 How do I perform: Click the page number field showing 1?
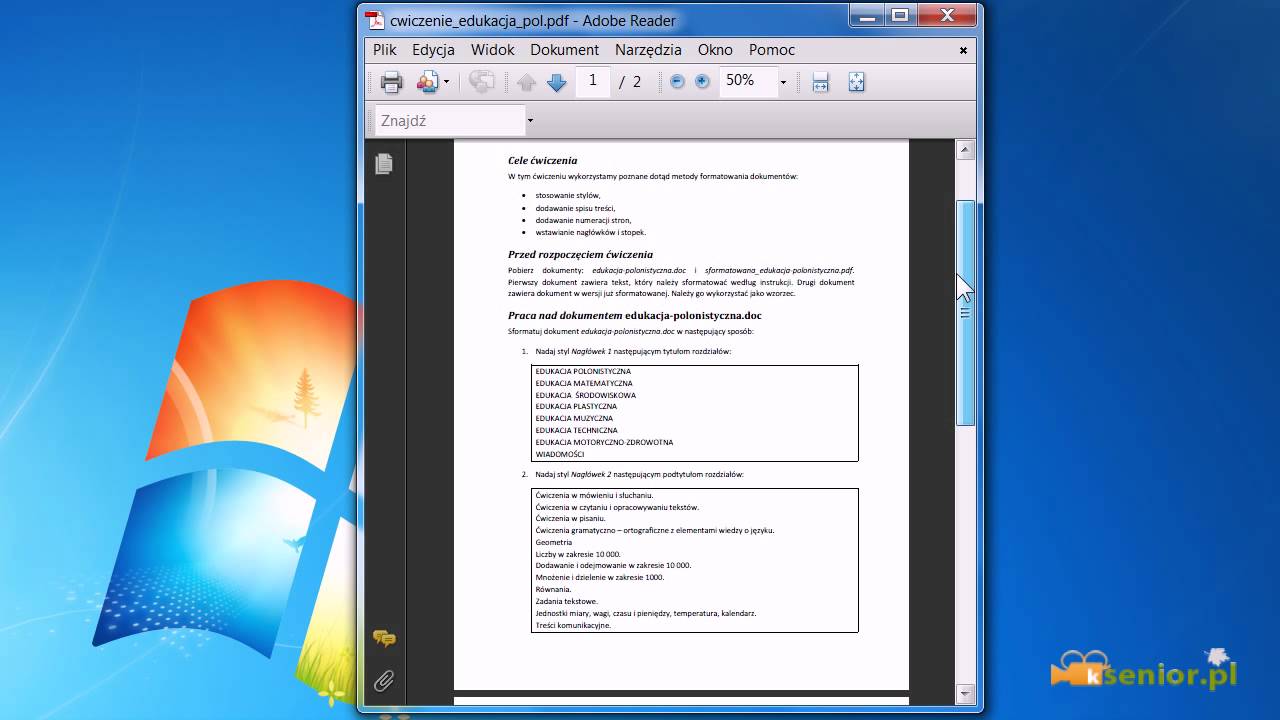[593, 81]
